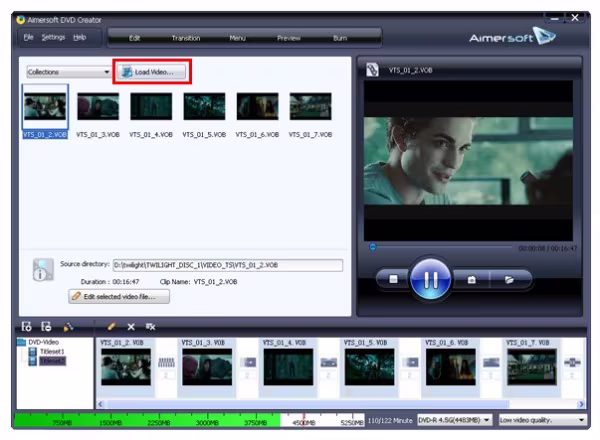
Task: Click the Duration 00:16:47 text
Action: click(110, 282)
